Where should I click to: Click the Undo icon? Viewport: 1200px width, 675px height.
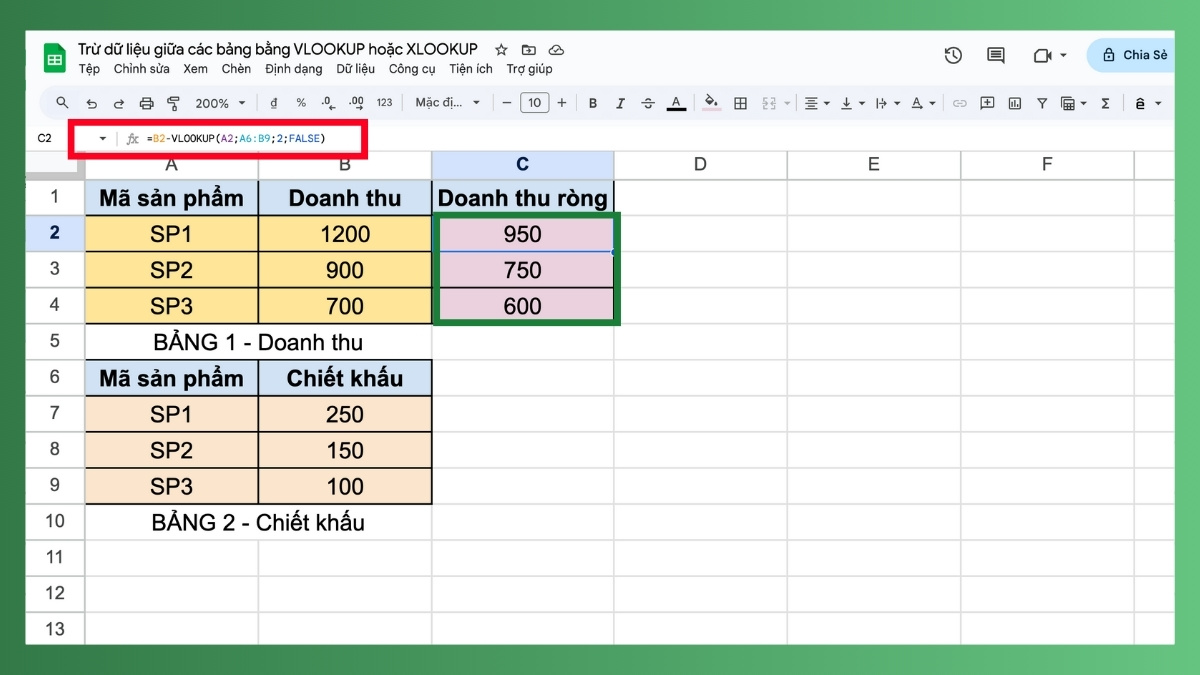click(x=93, y=103)
